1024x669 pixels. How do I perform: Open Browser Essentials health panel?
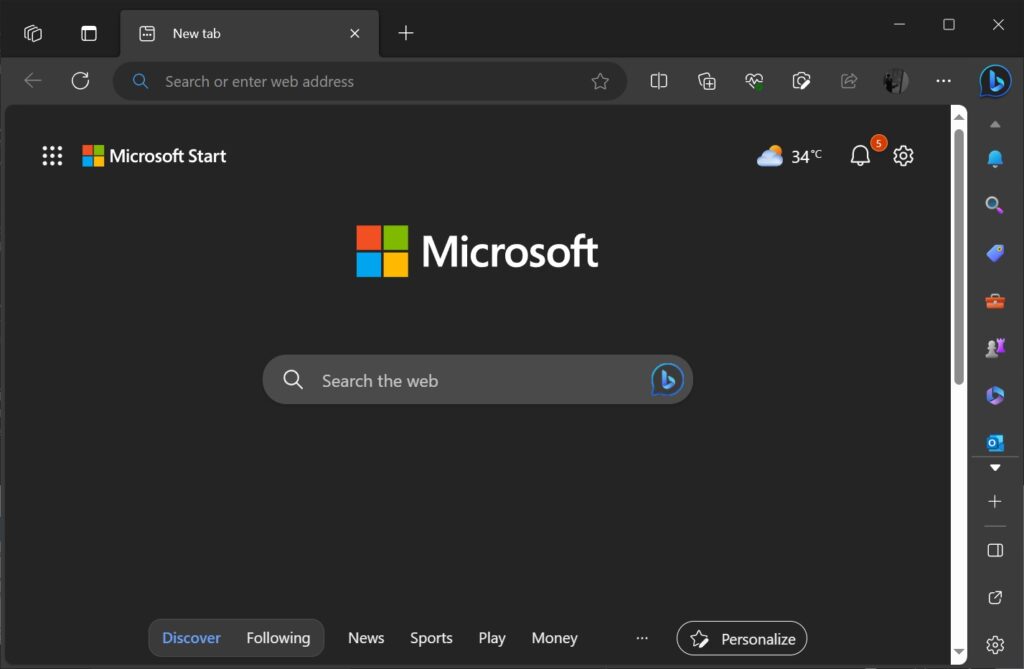click(x=754, y=81)
